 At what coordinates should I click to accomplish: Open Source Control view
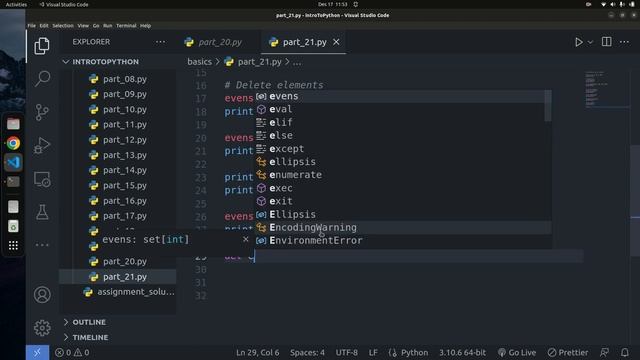42,112
